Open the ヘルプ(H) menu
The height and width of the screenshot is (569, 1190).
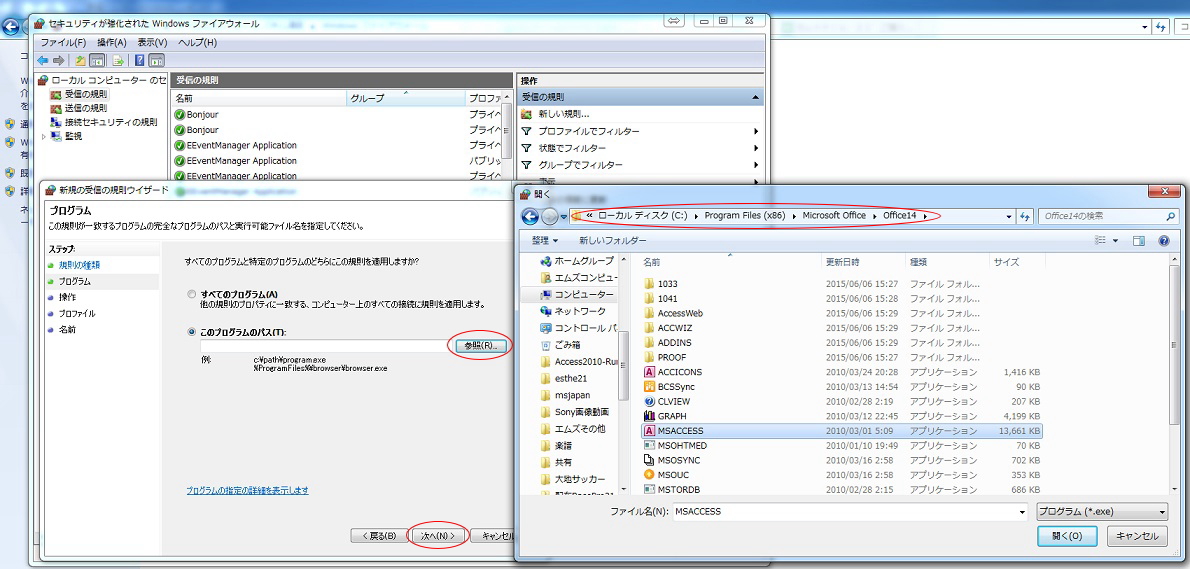point(197,42)
